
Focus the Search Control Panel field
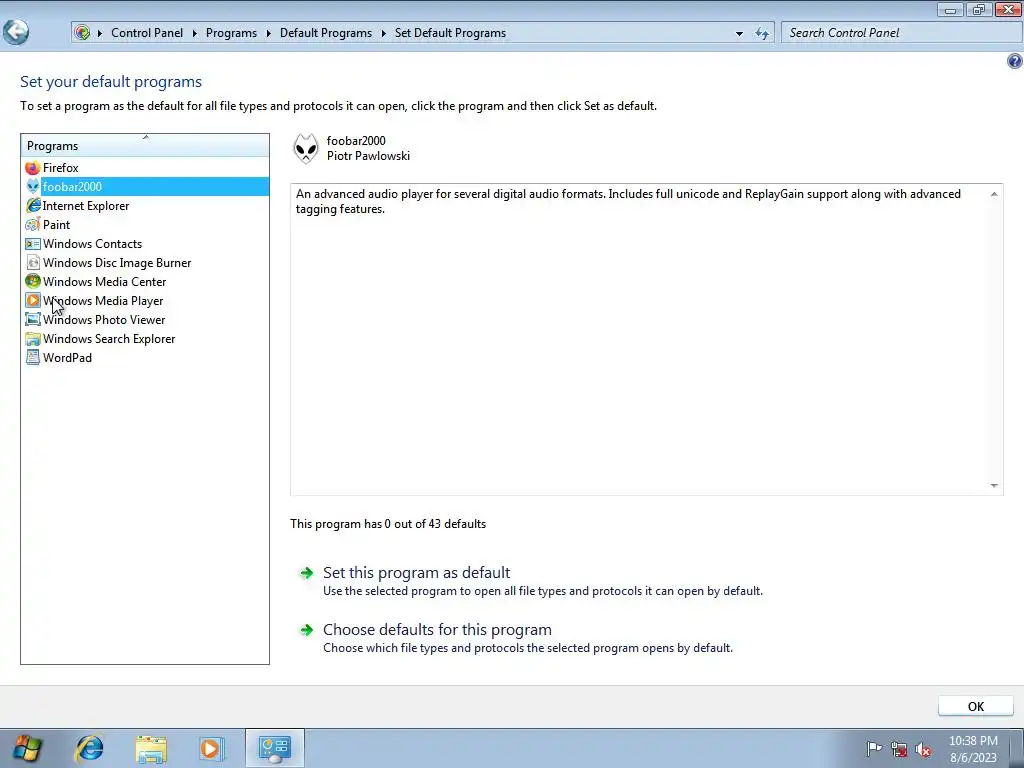[x=901, y=33]
